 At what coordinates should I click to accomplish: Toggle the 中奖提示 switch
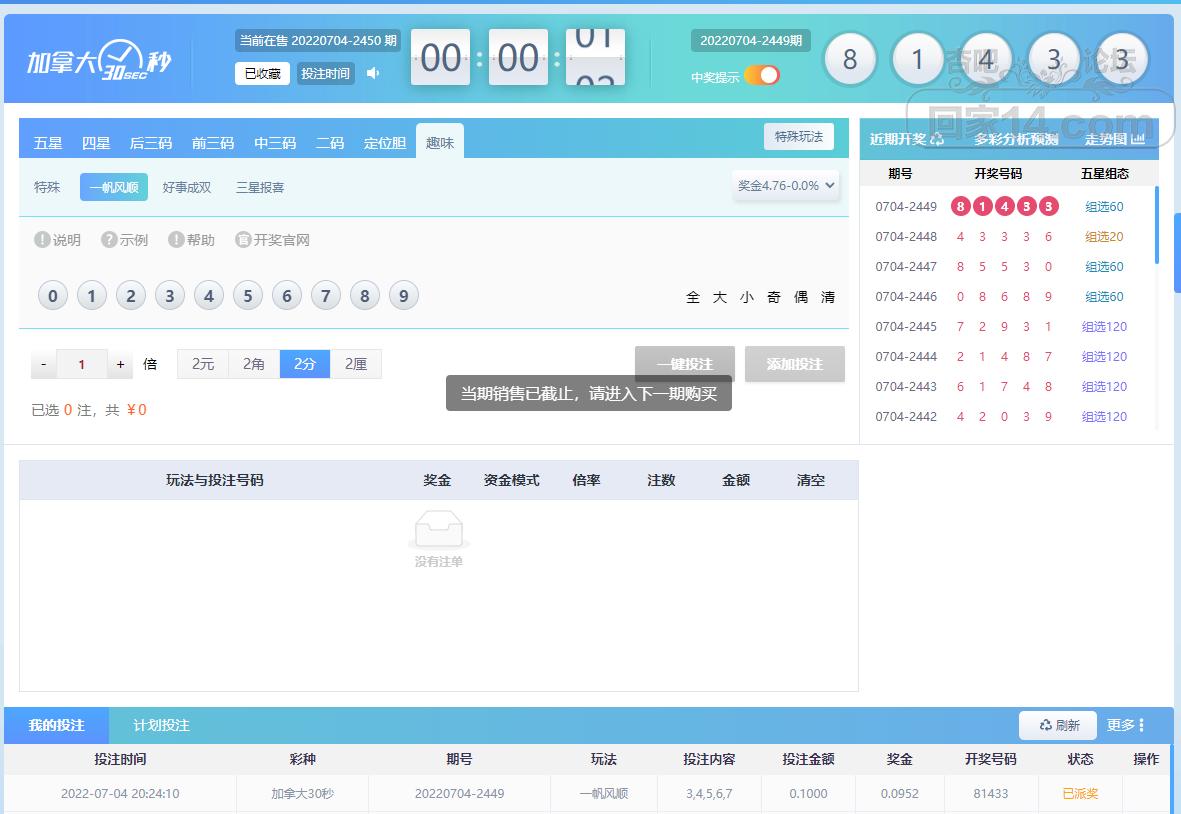[x=762, y=76]
